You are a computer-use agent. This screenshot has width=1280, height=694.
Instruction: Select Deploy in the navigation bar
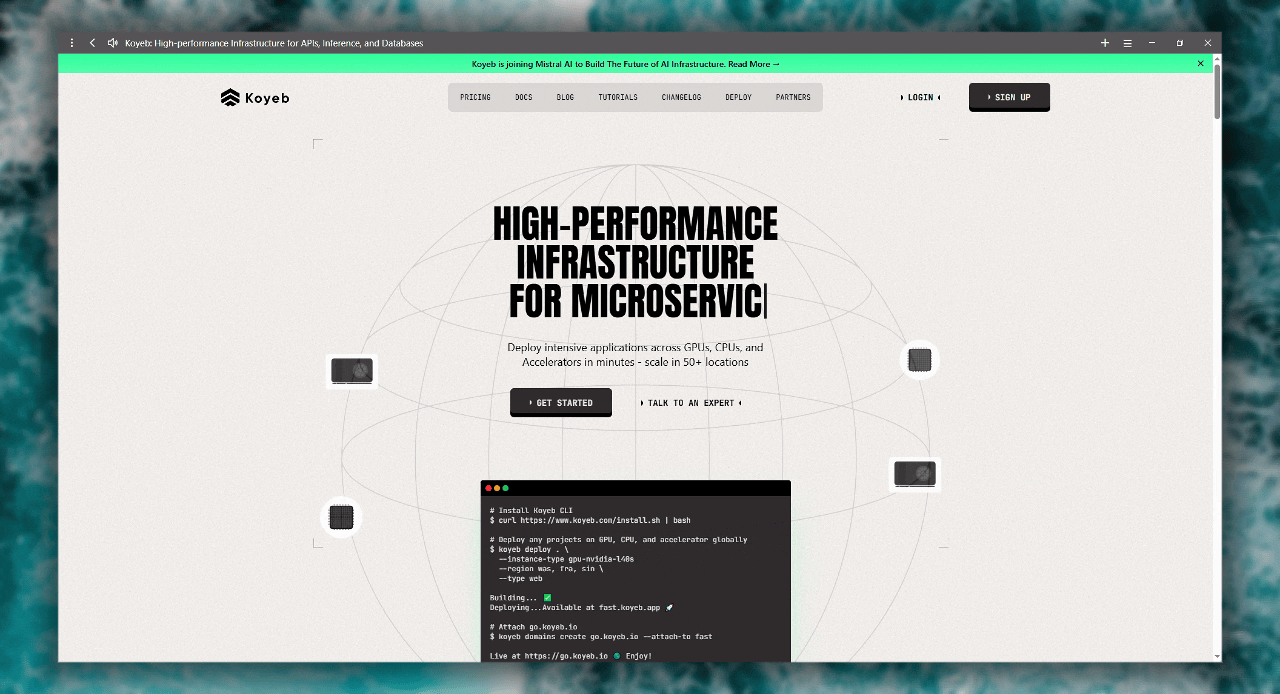pos(739,97)
